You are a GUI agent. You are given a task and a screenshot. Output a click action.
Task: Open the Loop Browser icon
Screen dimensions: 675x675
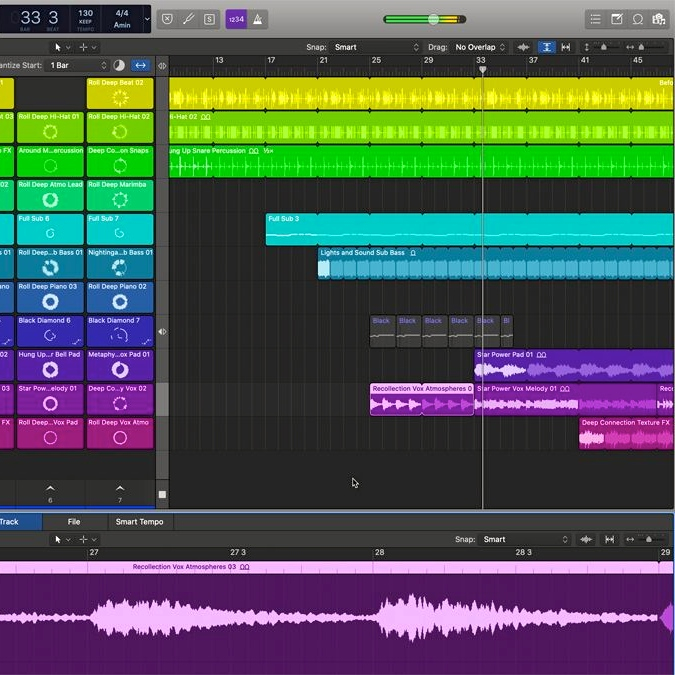[x=638, y=19]
